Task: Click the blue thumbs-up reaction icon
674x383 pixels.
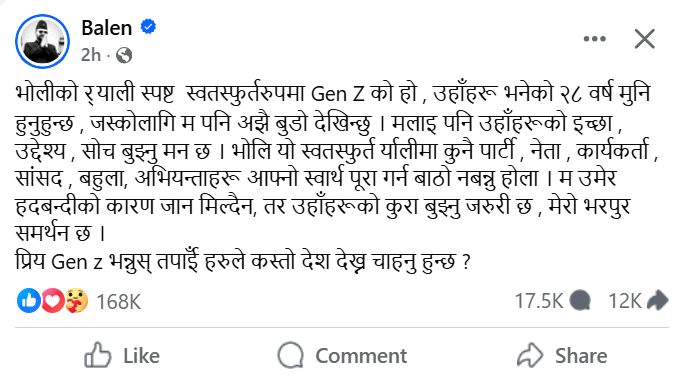Action: (x=29, y=300)
